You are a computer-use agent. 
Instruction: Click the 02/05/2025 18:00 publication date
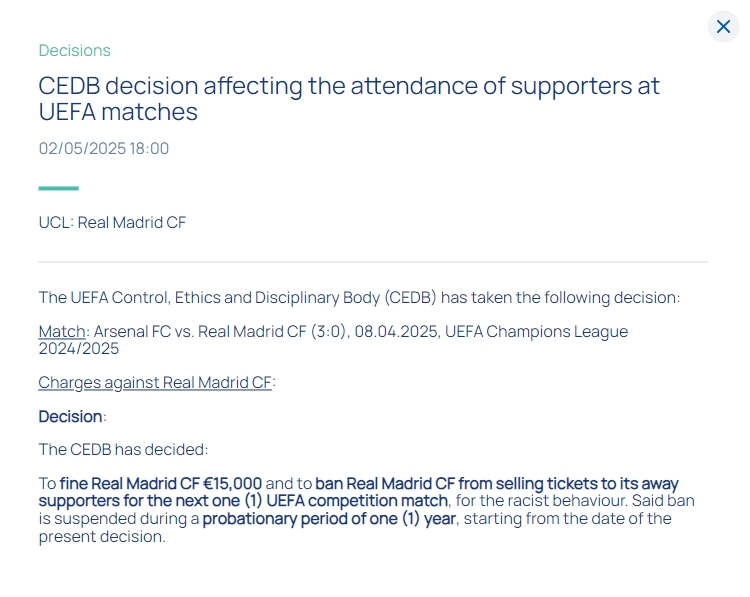coord(104,148)
